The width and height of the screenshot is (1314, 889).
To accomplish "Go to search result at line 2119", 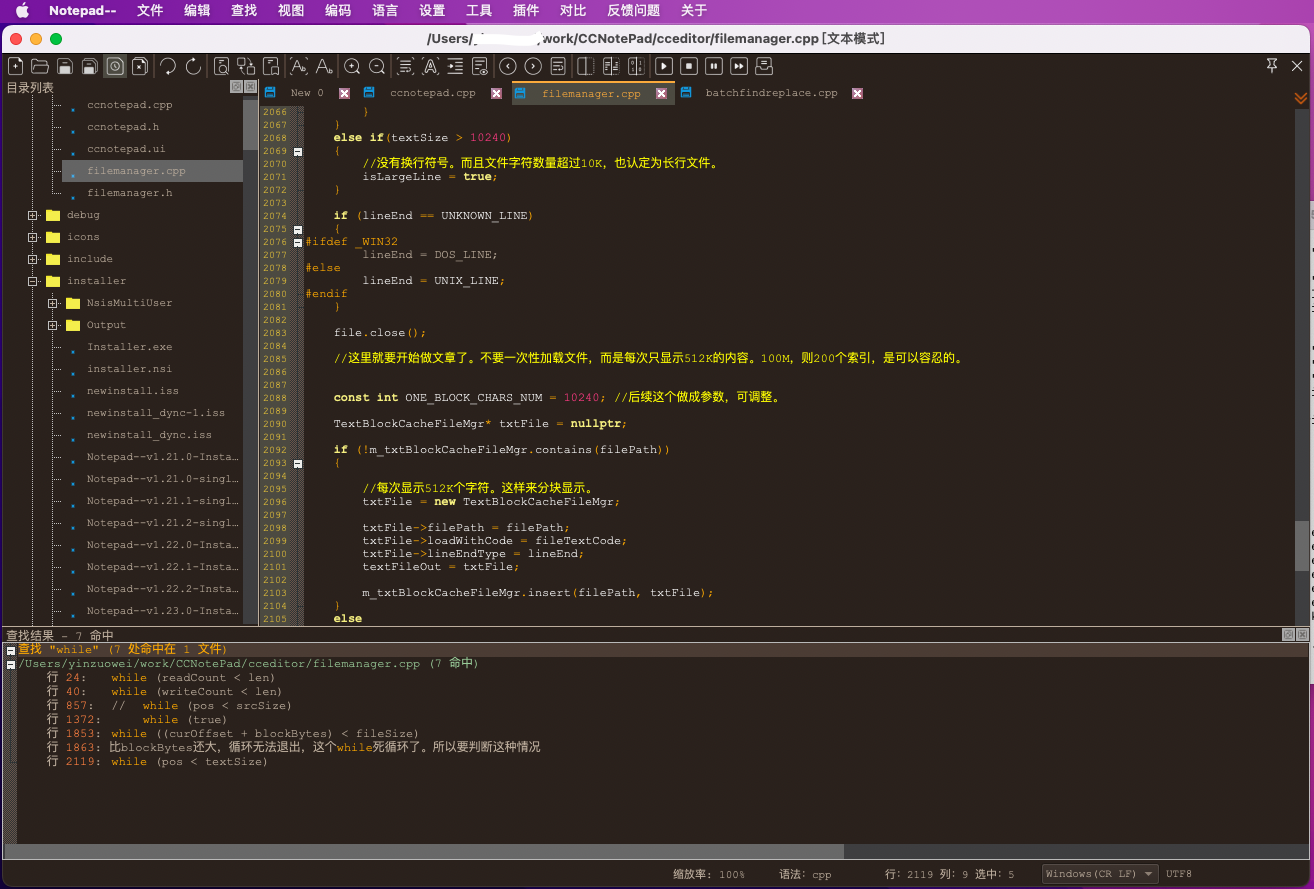I will [157, 762].
